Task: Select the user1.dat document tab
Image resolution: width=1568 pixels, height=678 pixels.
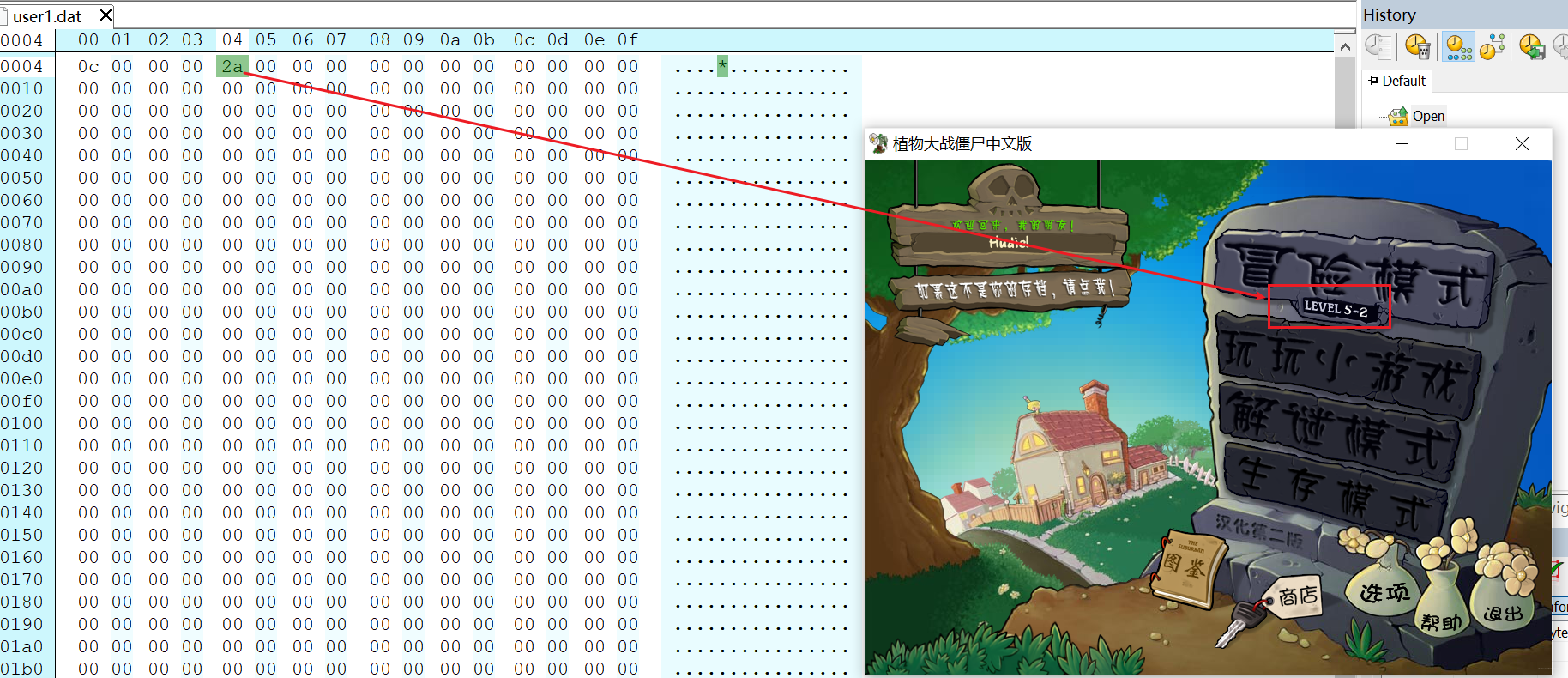Action: pyautogui.click(x=47, y=16)
